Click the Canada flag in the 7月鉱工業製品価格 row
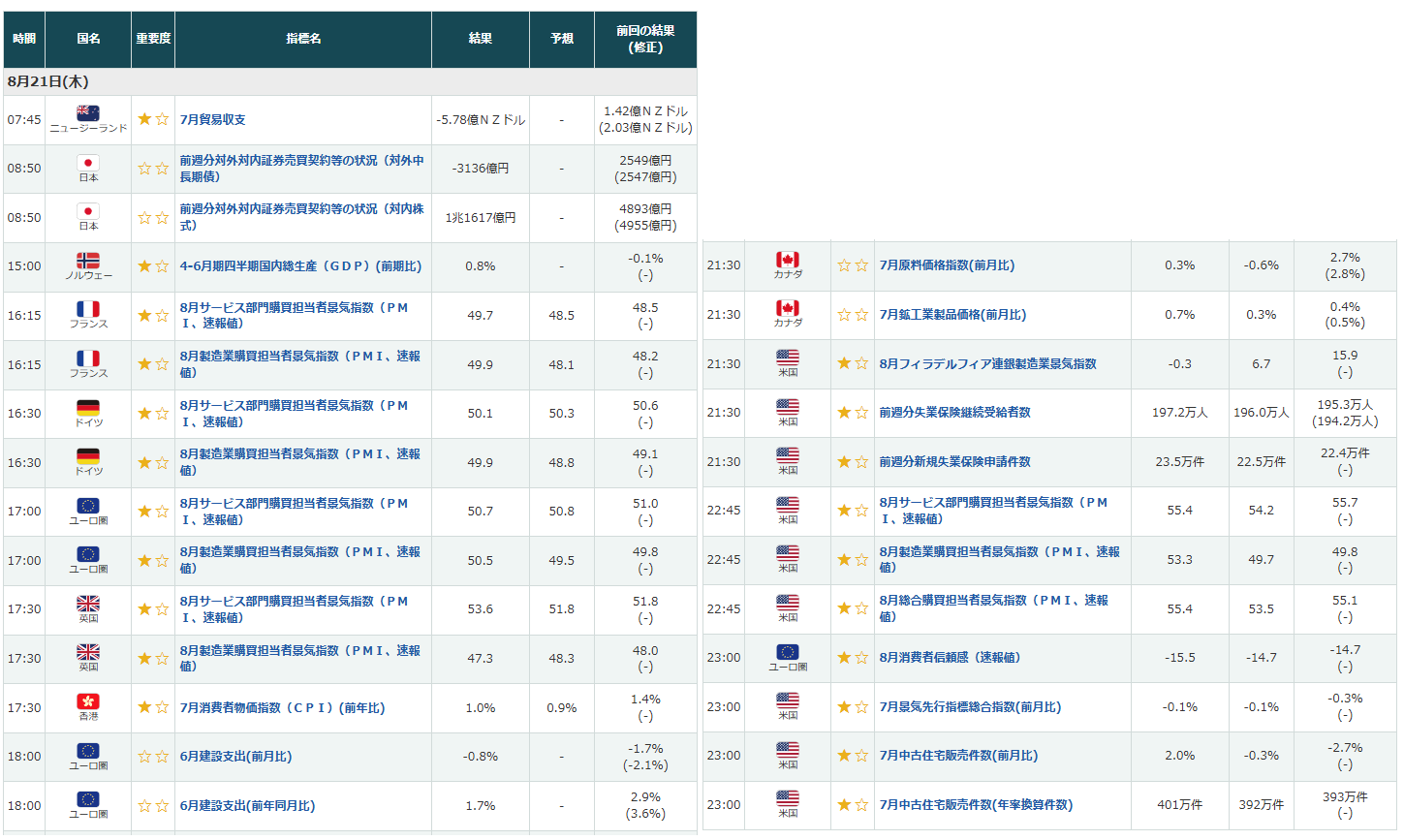This screenshot has height=840, width=1404. [x=788, y=308]
